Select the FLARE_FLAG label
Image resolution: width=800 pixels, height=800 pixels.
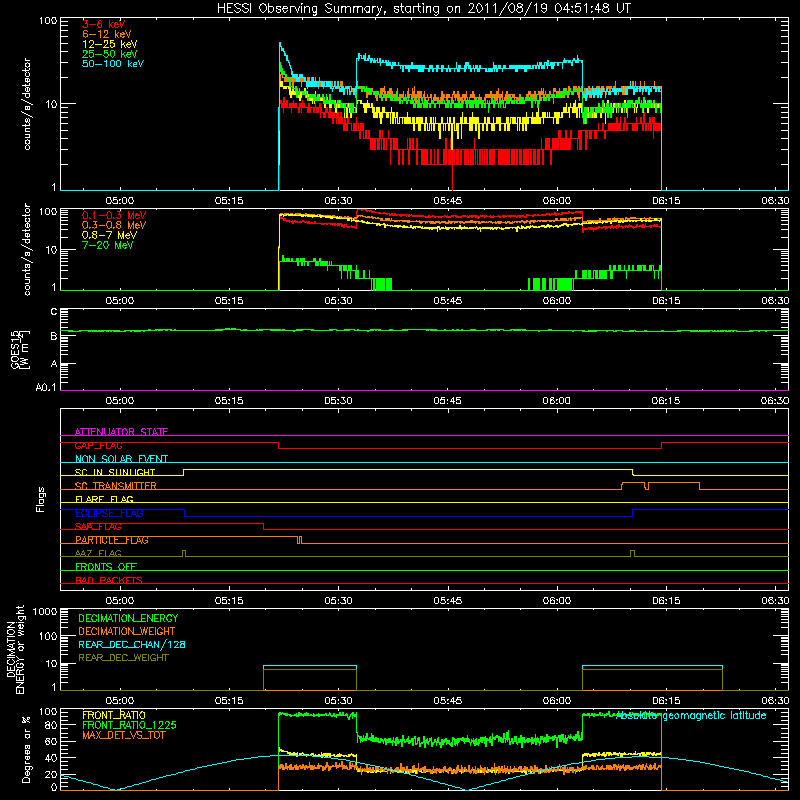pos(104,499)
